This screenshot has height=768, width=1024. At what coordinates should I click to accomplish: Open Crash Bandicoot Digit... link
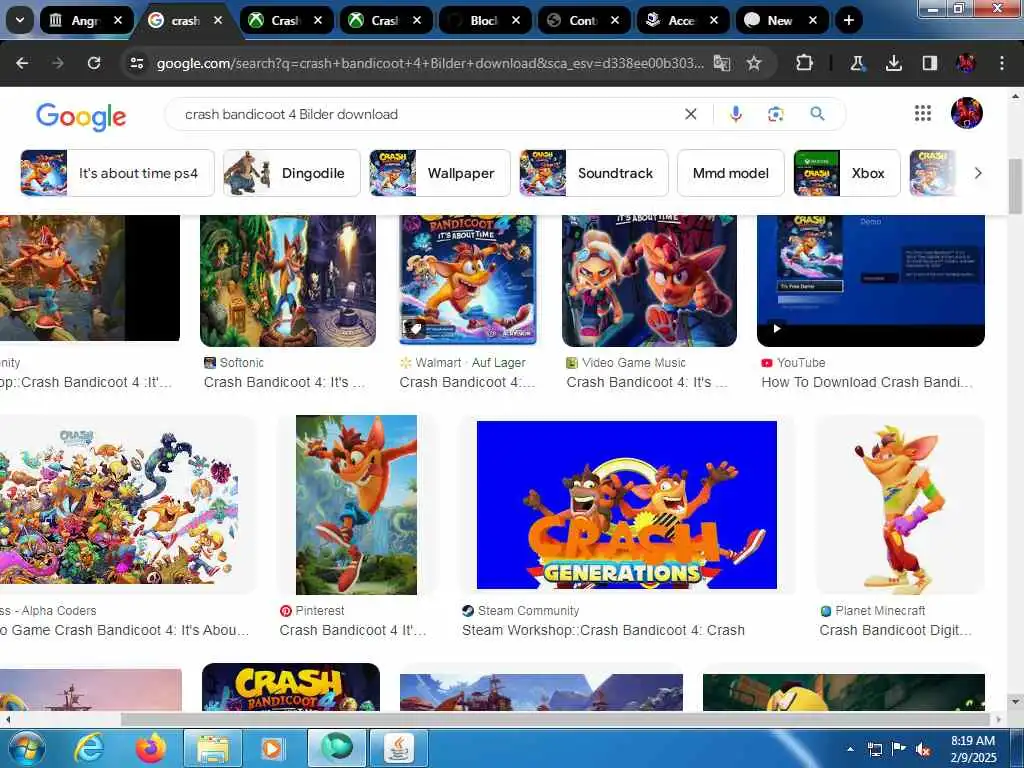click(895, 630)
